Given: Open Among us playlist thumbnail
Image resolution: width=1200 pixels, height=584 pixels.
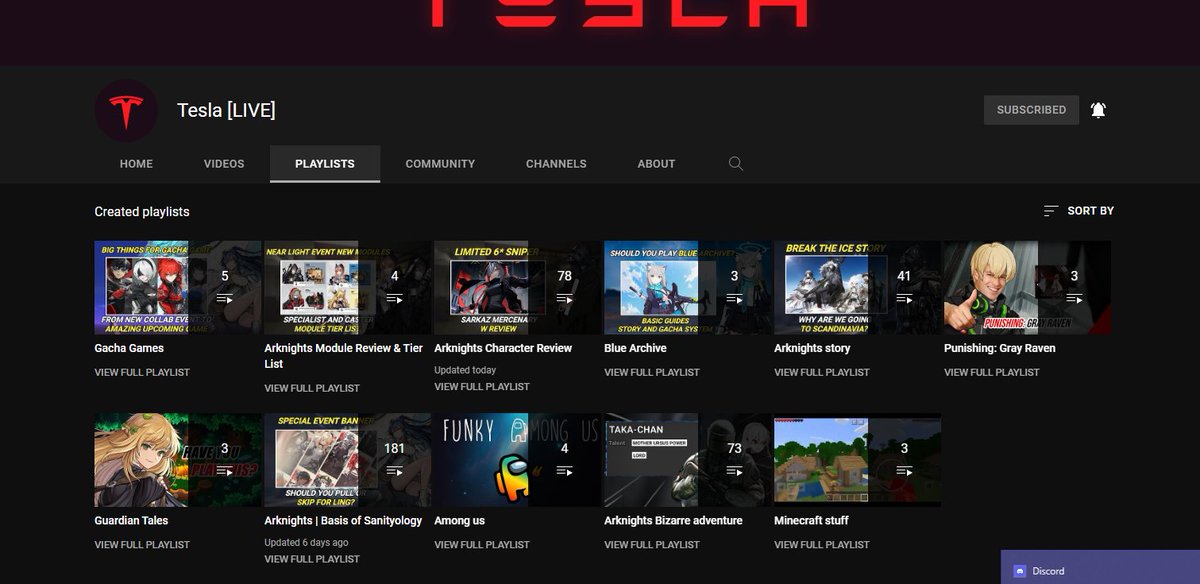Looking at the screenshot, I should tap(518, 460).
